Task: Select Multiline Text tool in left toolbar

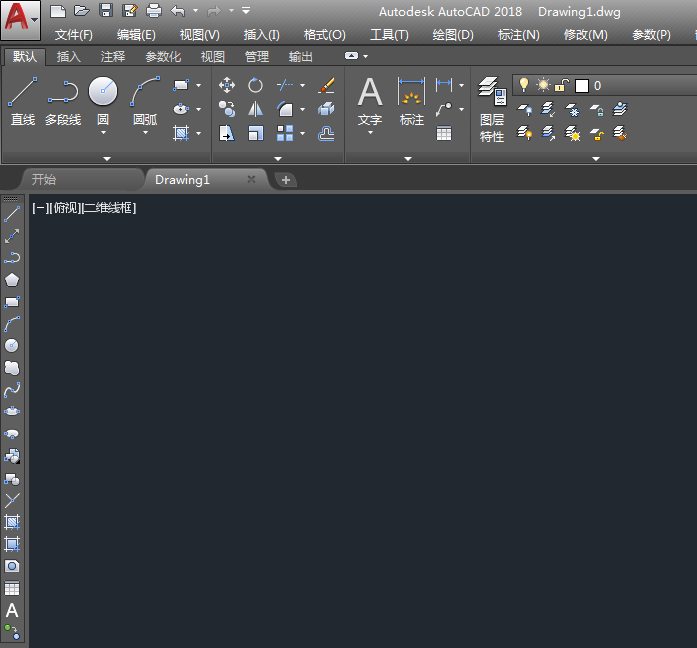Action: [x=12, y=611]
